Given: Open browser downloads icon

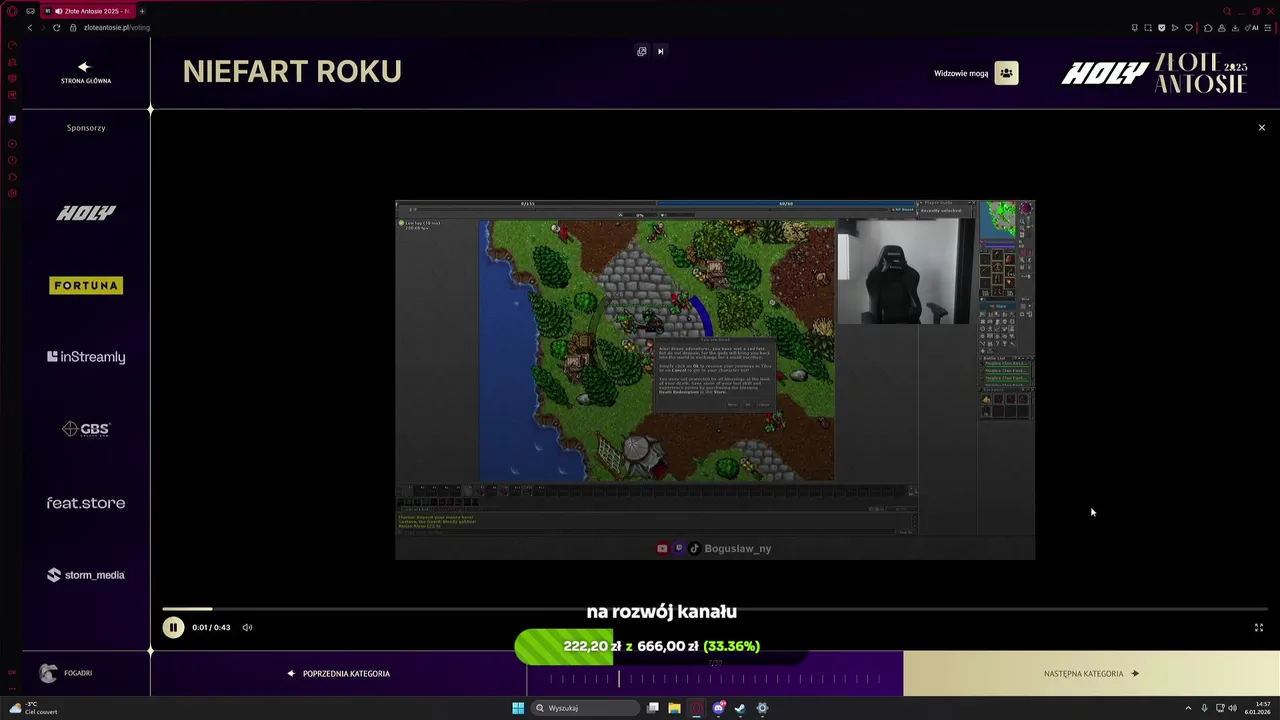Looking at the screenshot, I should pyautogui.click(x=1235, y=27).
